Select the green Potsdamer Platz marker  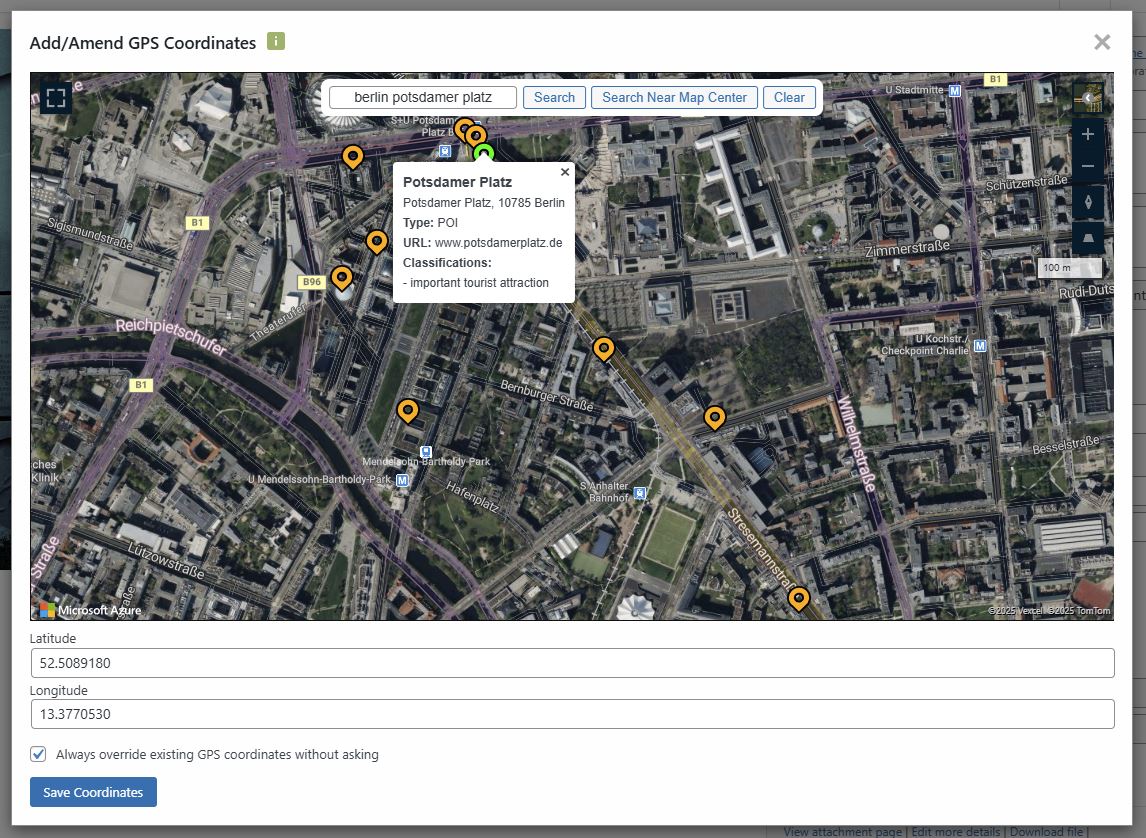[485, 152]
